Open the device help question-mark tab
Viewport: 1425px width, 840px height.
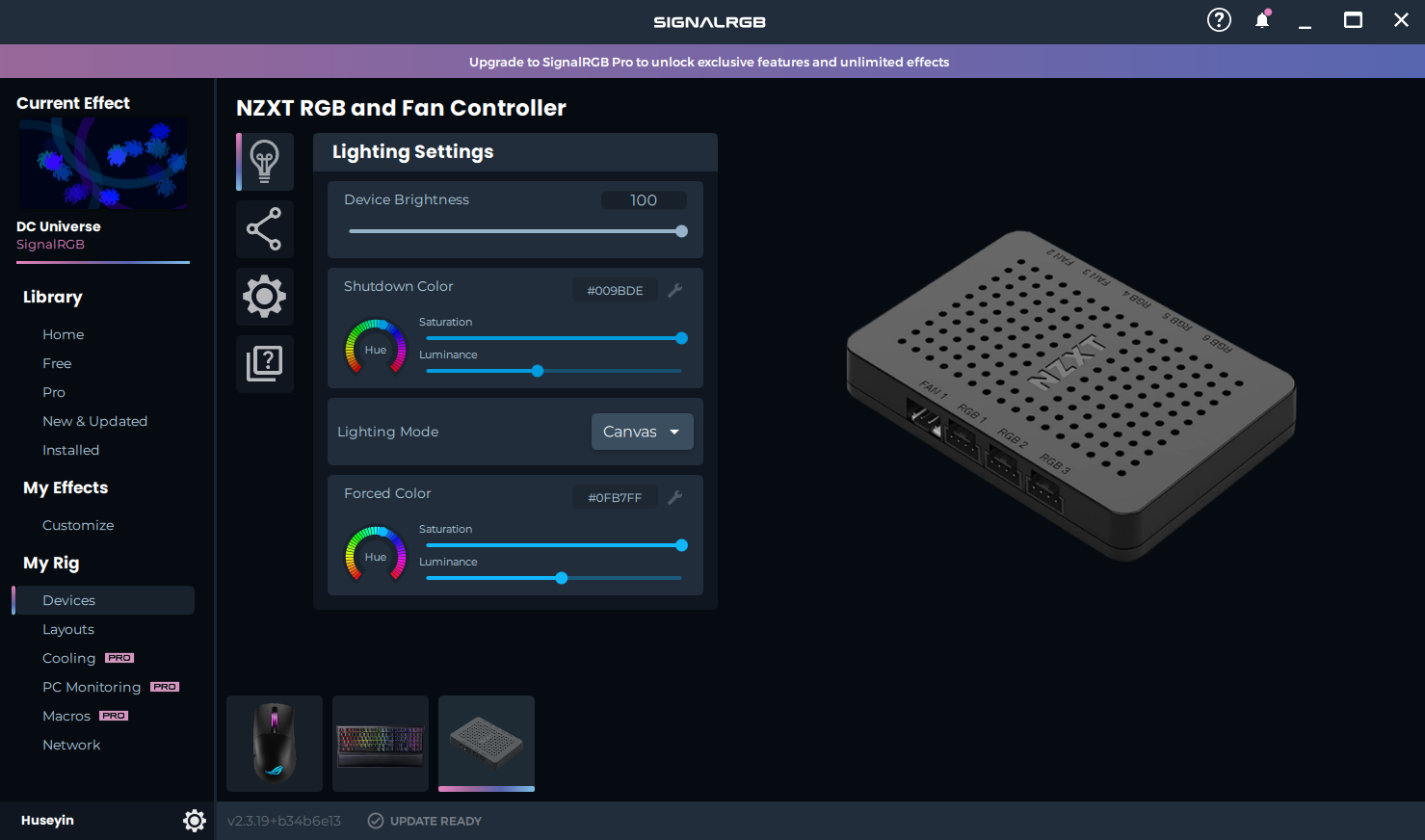tap(265, 364)
